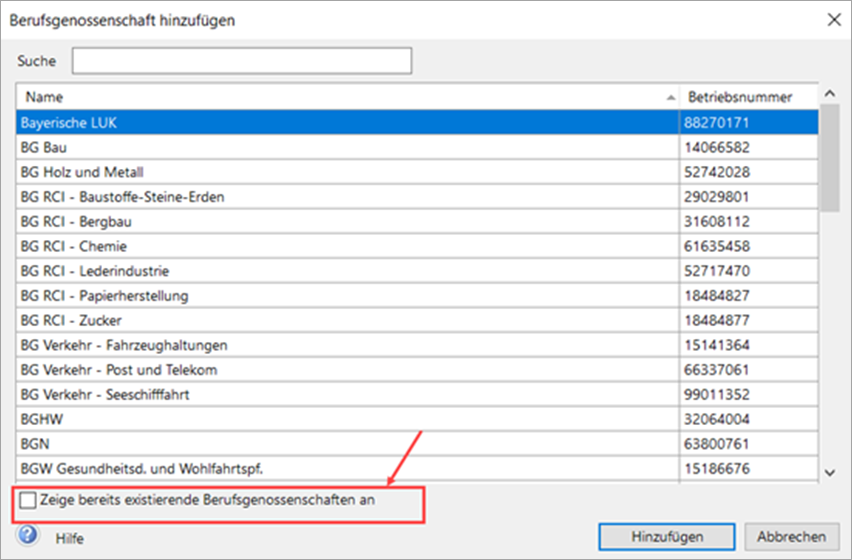Screen dimensions: 852x560
Task: Click the vertical scrollbar thumb
Action: [x=829, y=160]
